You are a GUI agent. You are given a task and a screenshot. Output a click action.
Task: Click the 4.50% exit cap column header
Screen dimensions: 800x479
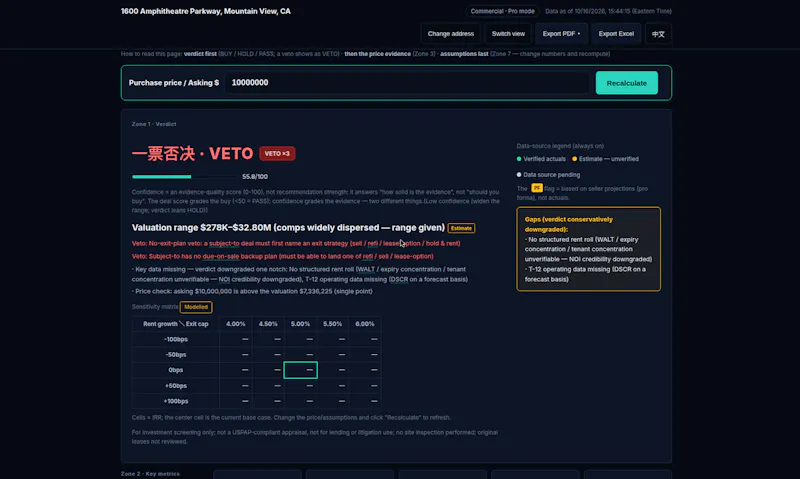coord(268,324)
